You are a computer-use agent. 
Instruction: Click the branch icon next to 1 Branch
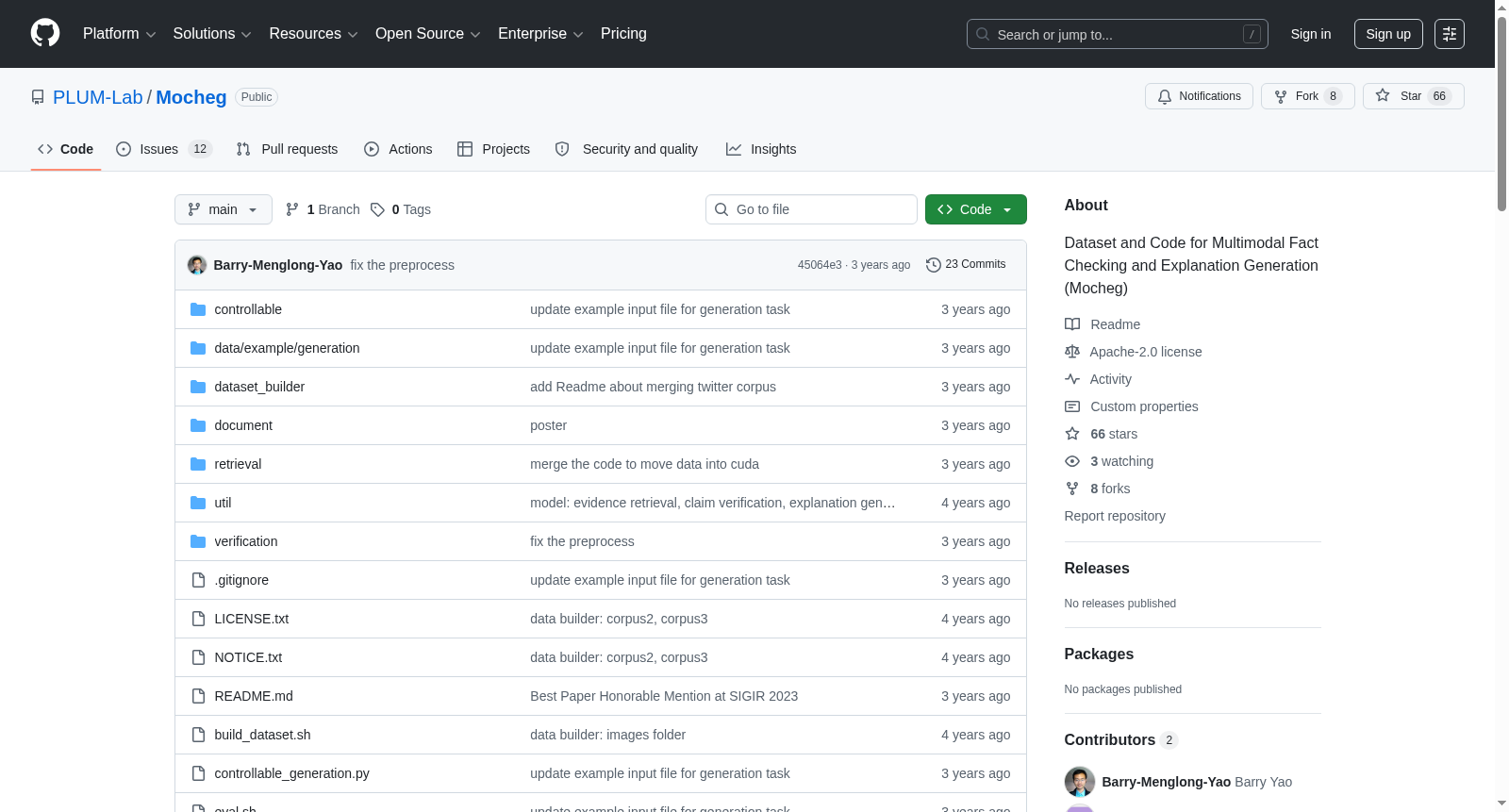[292, 209]
